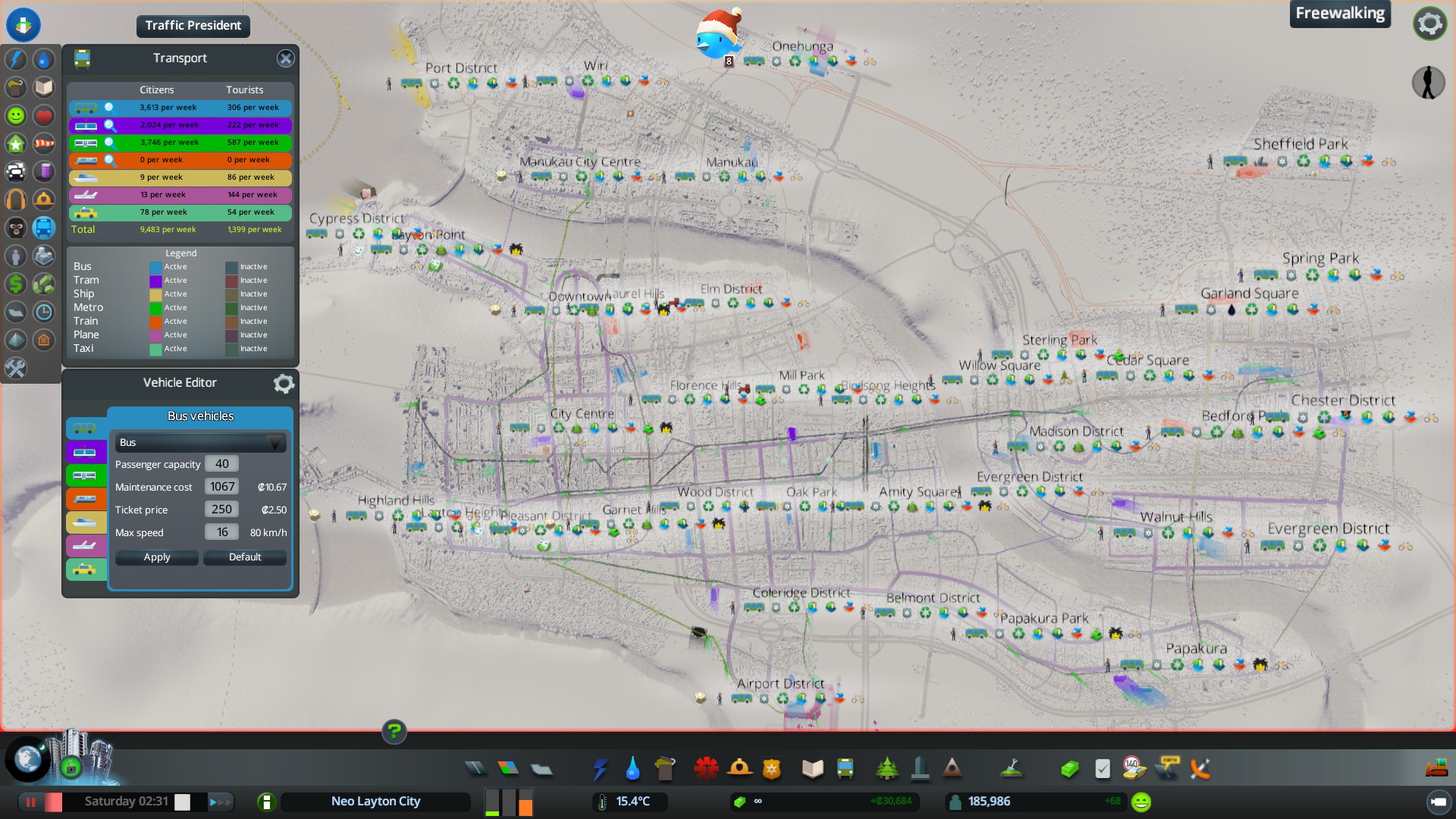Image resolution: width=1456 pixels, height=819 pixels.
Task: Toggle metro lines magnifier visibility
Action: 109,143
